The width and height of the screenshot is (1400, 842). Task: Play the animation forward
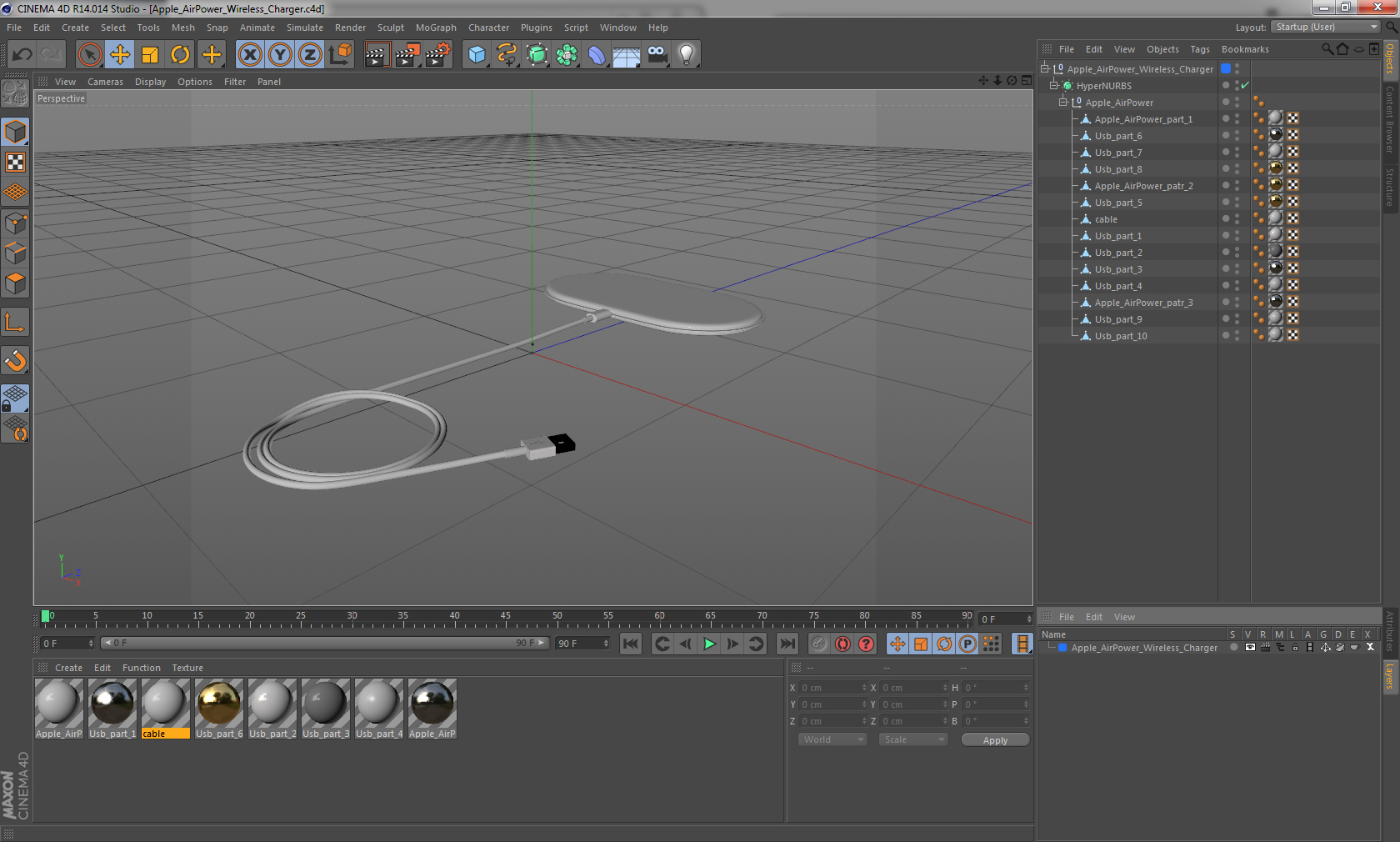tap(709, 643)
